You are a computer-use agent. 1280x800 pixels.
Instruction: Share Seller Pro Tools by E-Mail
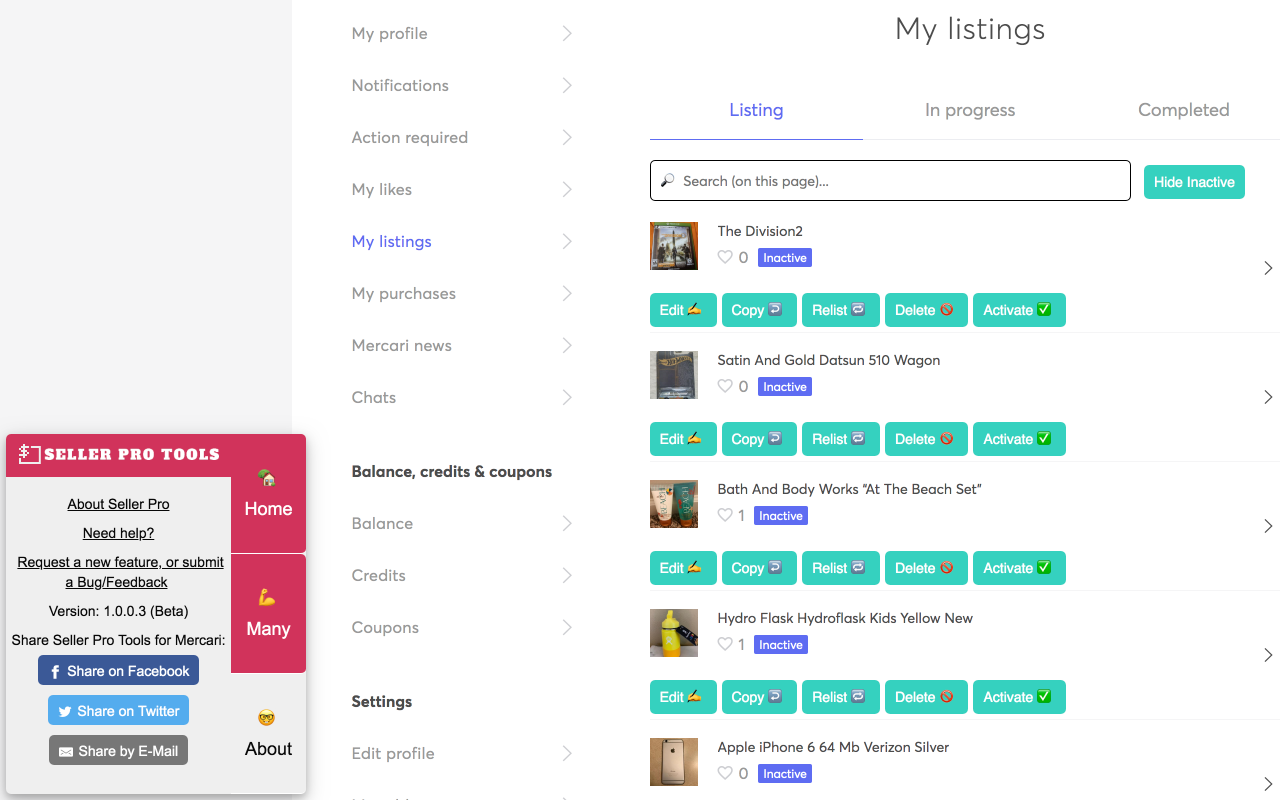click(118, 750)
